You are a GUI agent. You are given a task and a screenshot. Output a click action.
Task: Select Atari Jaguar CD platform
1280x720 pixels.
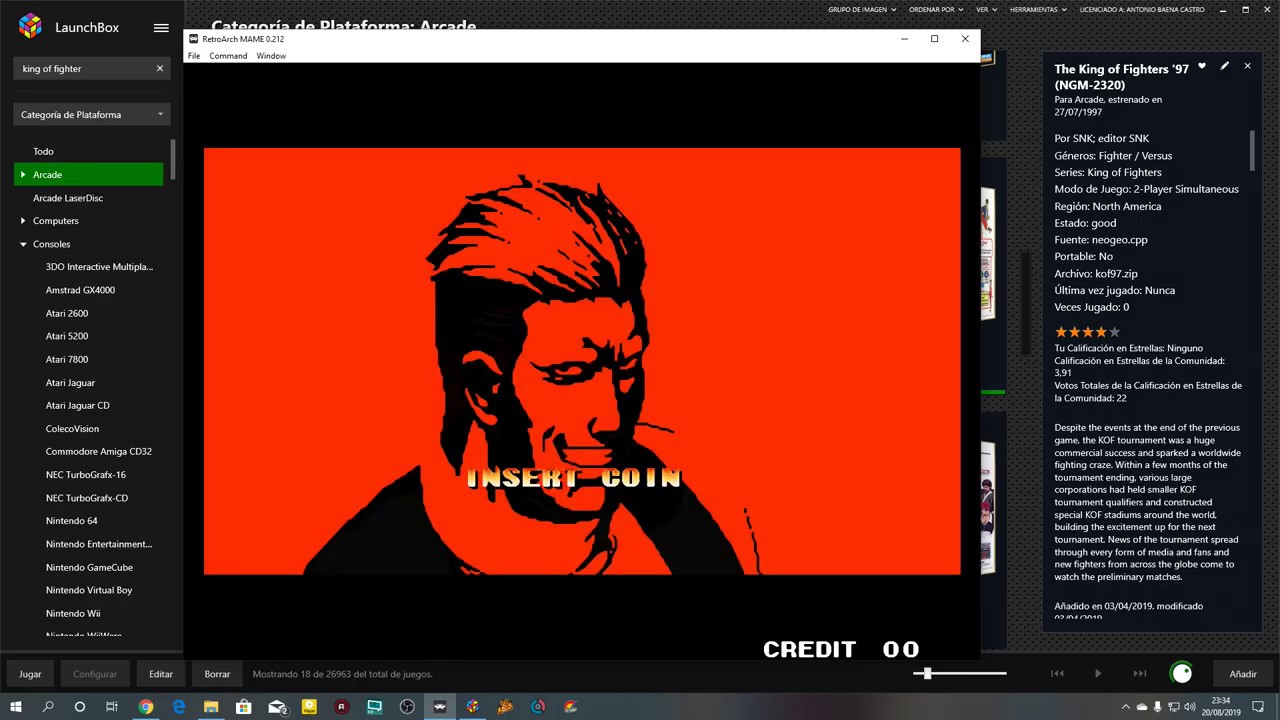(77, 405)
